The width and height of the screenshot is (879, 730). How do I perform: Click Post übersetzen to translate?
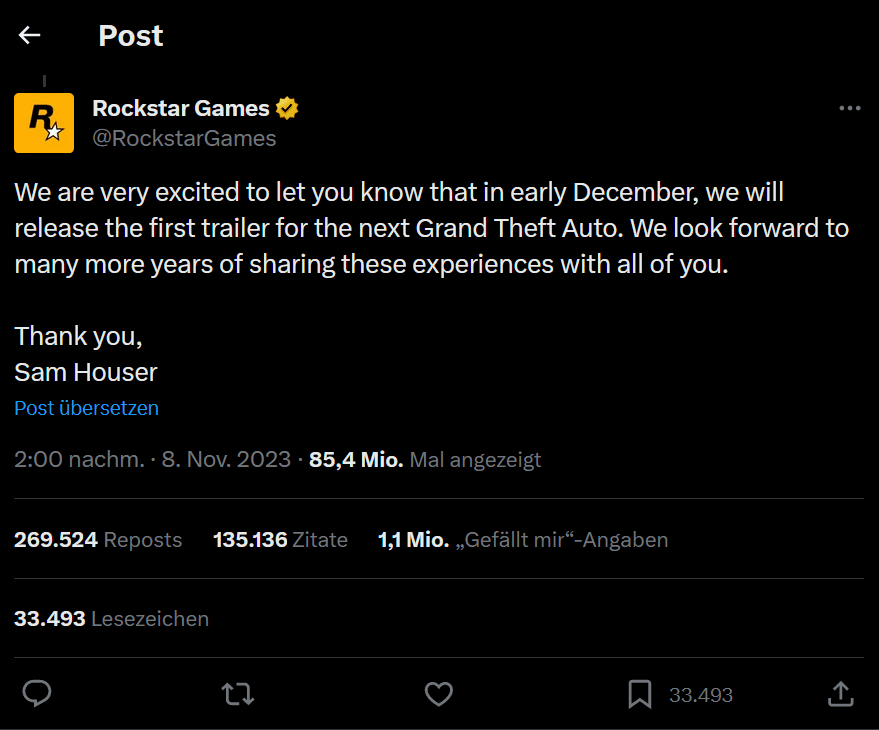[86, 408]
